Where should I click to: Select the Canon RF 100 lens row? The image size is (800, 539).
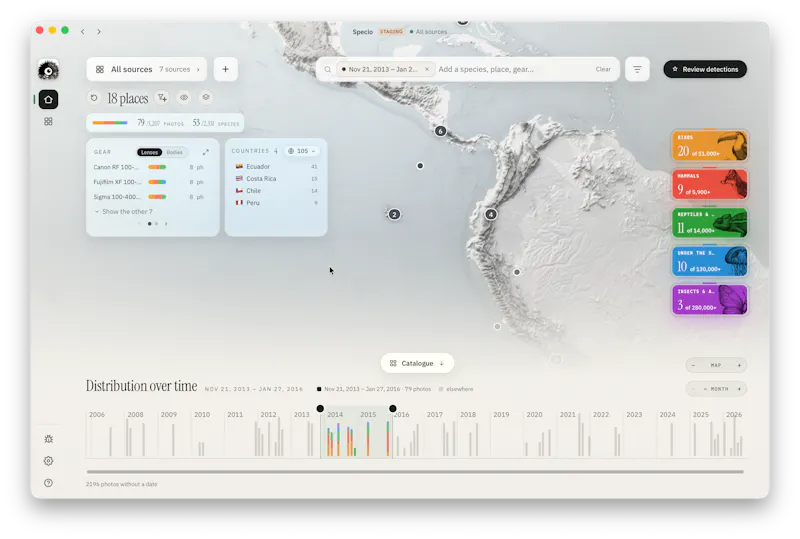point(148,167)
